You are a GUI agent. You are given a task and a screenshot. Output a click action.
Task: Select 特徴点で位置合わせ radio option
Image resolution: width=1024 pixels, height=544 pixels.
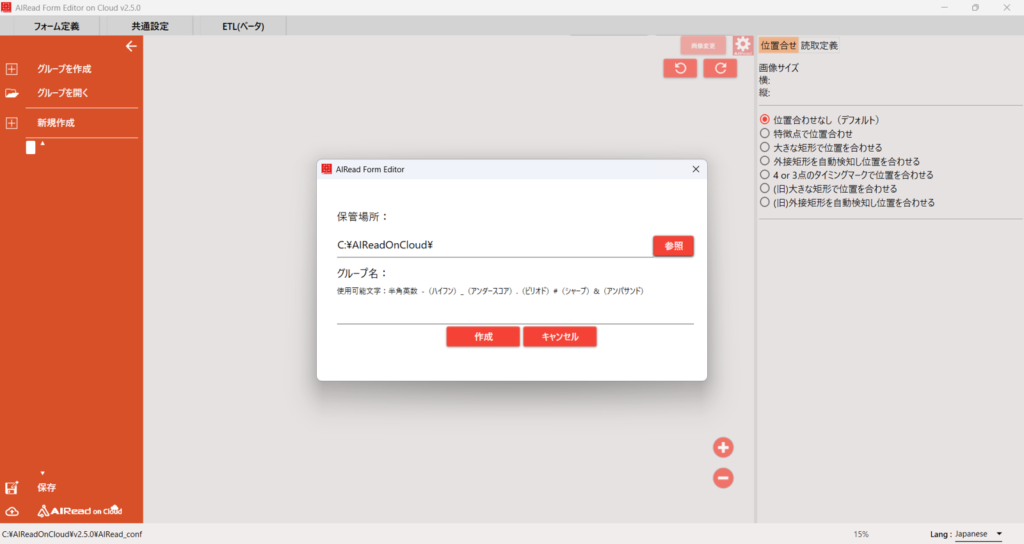[x=765, y=133]
